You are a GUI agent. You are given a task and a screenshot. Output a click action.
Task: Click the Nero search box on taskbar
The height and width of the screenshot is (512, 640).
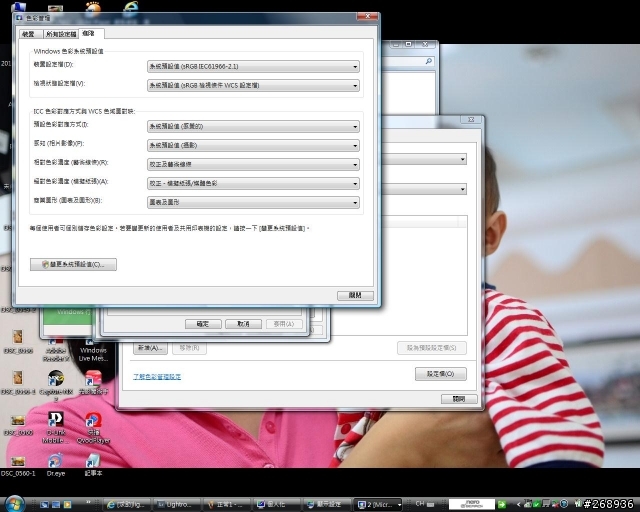tap(472, 504)
